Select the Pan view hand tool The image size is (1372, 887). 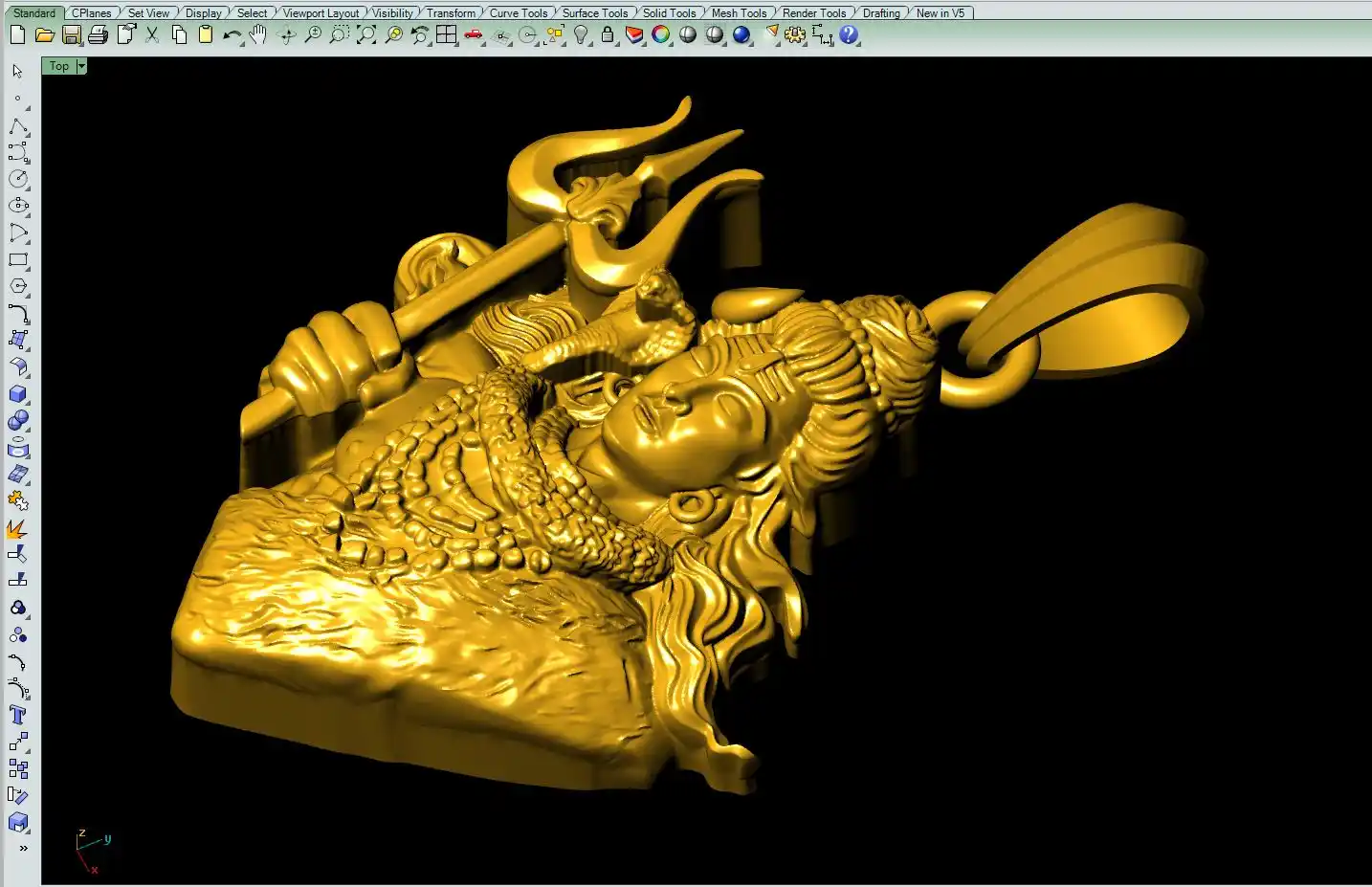coord(258,35)
